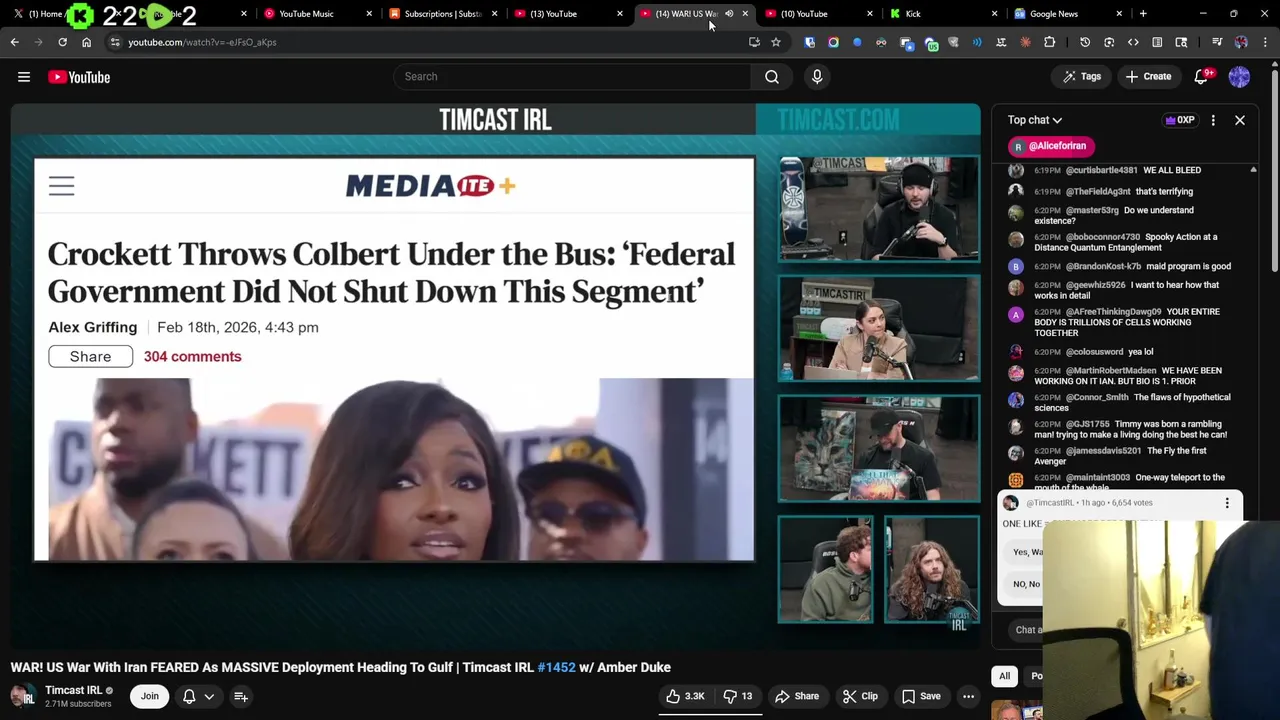
Task: Close the live chat panel
Action: (1239, 120)
